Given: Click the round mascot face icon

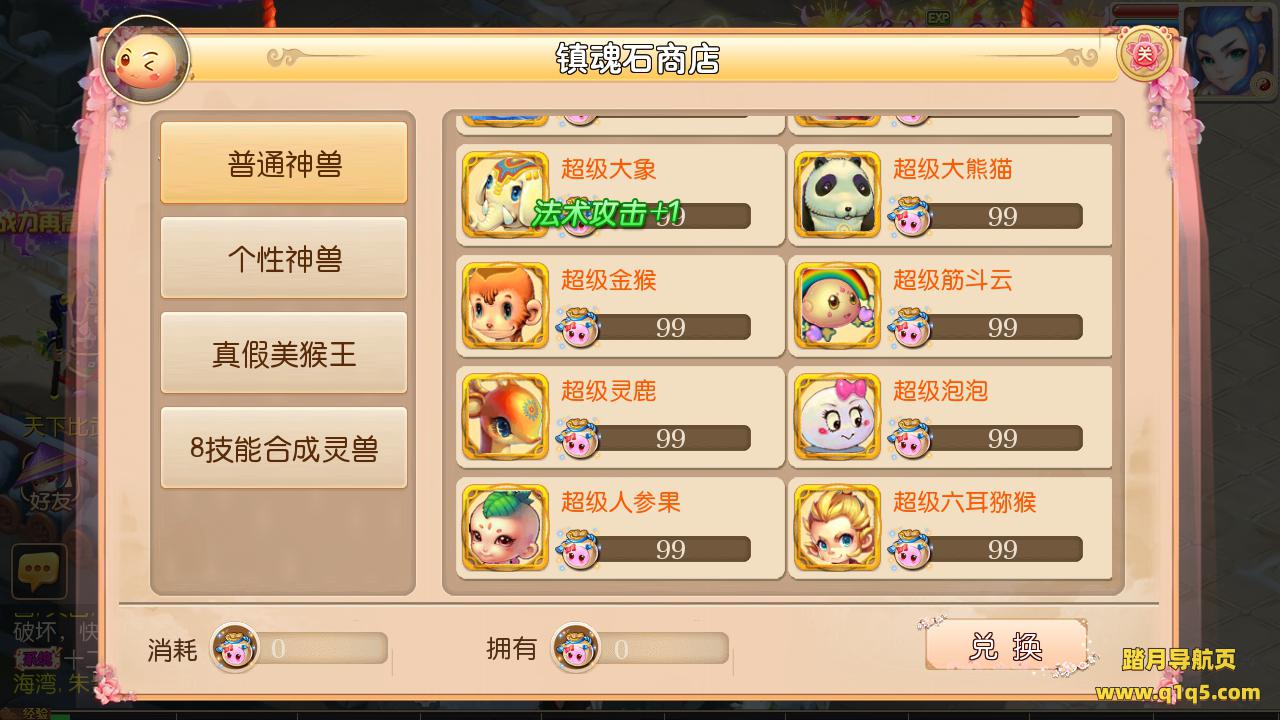Looking at the screenshot, I should tap(146, 60).
